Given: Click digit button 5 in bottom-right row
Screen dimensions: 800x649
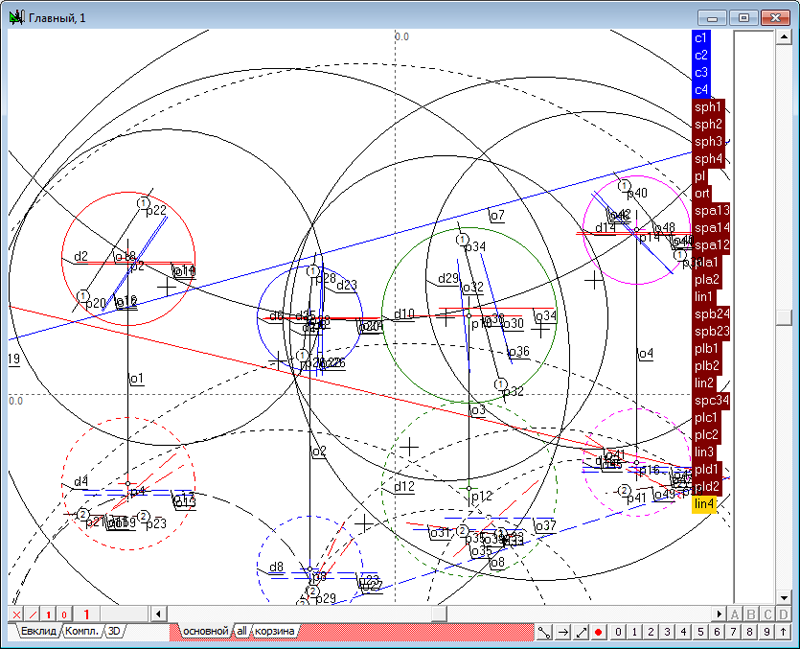Looking at the screenshot, I should pyautogui.click(x=701, y=632).
